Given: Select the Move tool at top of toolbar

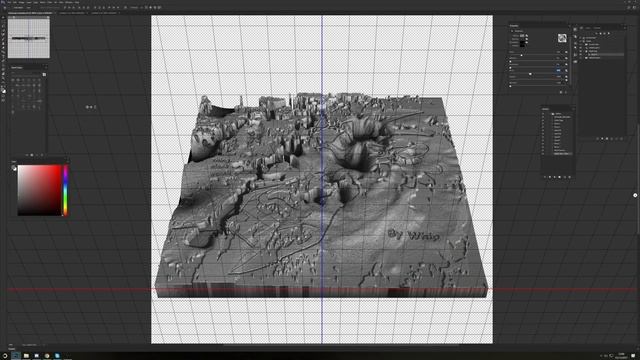Looking at the screenshot, I should [x=4, y=18].
